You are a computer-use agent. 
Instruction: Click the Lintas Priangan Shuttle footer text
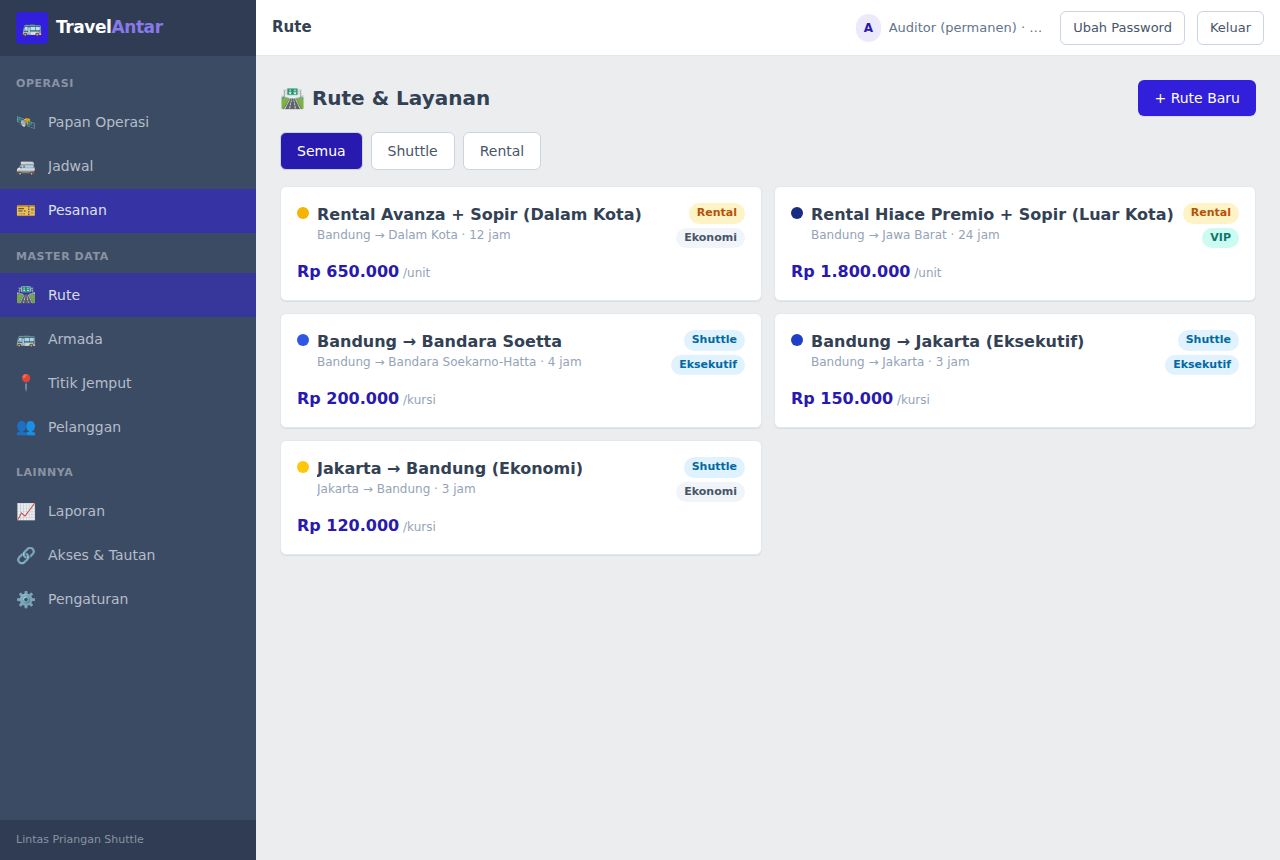point(80,839)
